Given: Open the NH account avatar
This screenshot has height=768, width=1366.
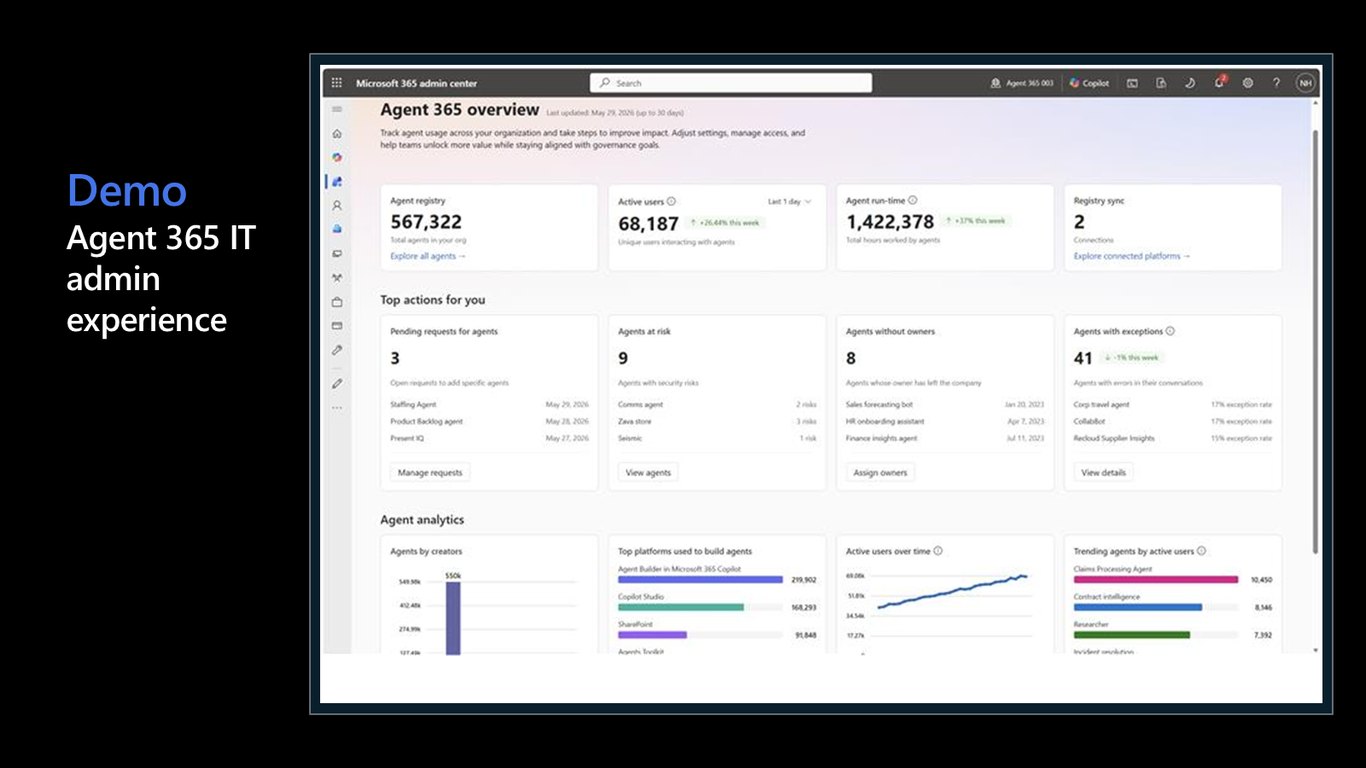Looking at the screenshot, I should (1305, 83).
